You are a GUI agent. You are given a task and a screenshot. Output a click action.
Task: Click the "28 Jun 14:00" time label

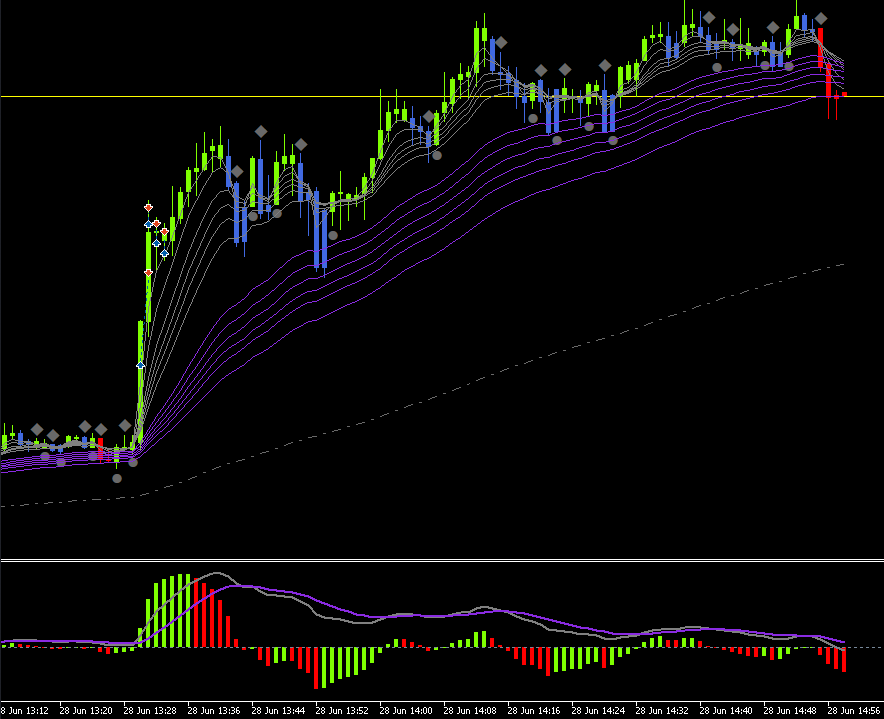coord(406,711)
